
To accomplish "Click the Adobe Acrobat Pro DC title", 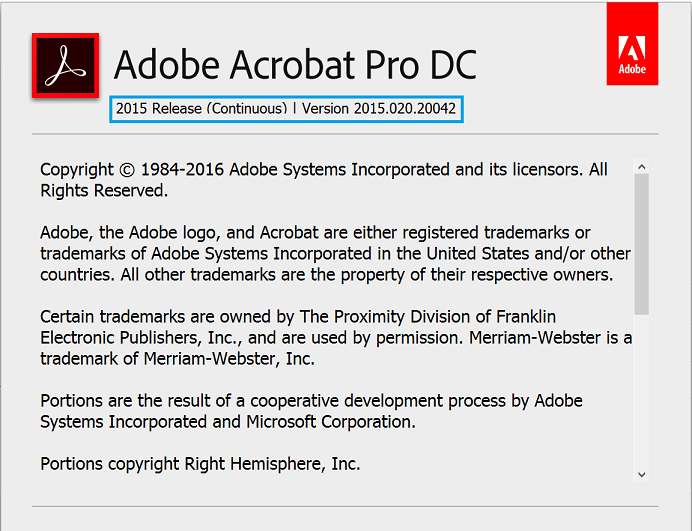I will 295,65.
